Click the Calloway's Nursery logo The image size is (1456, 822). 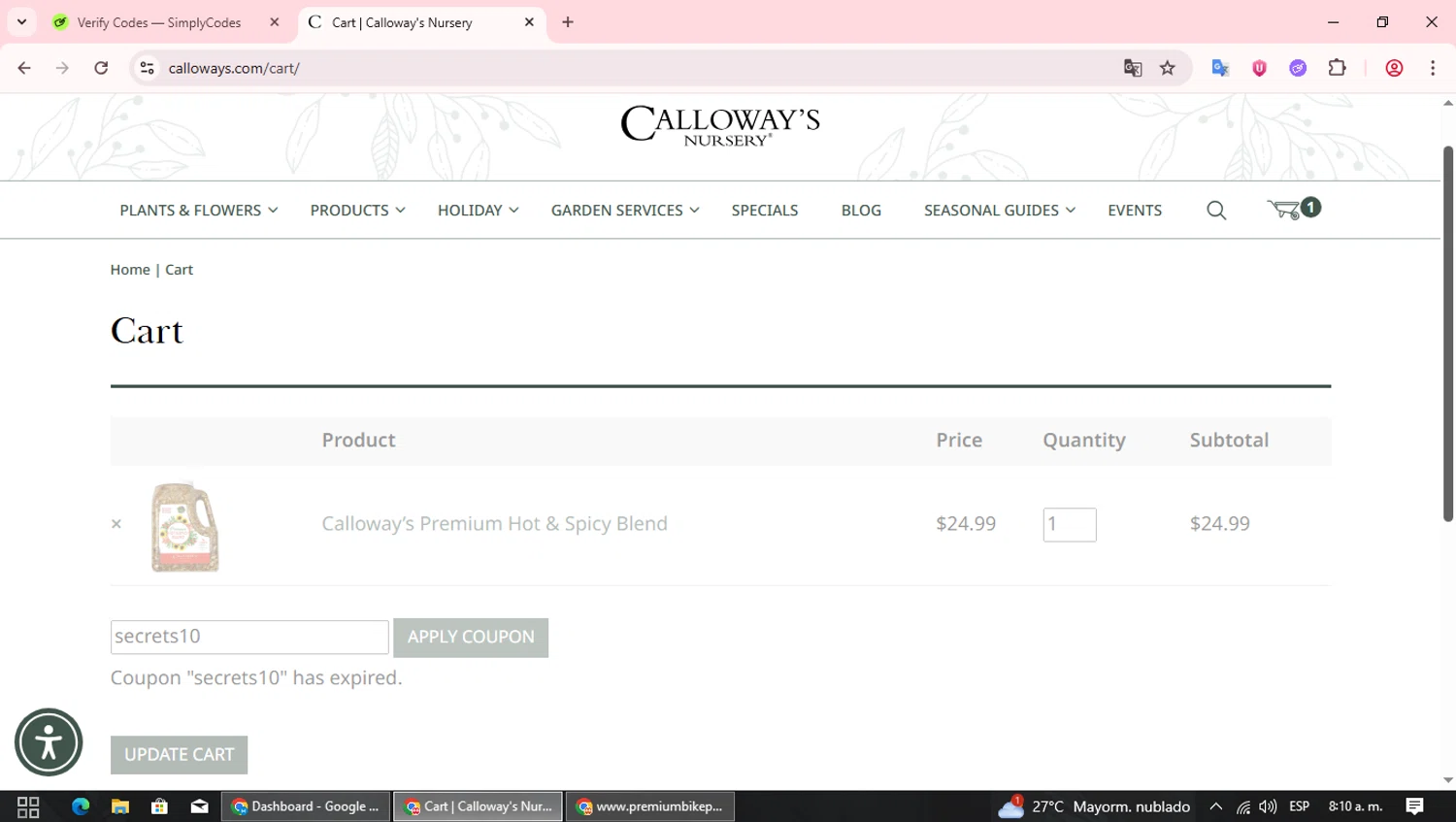point(720,125)
